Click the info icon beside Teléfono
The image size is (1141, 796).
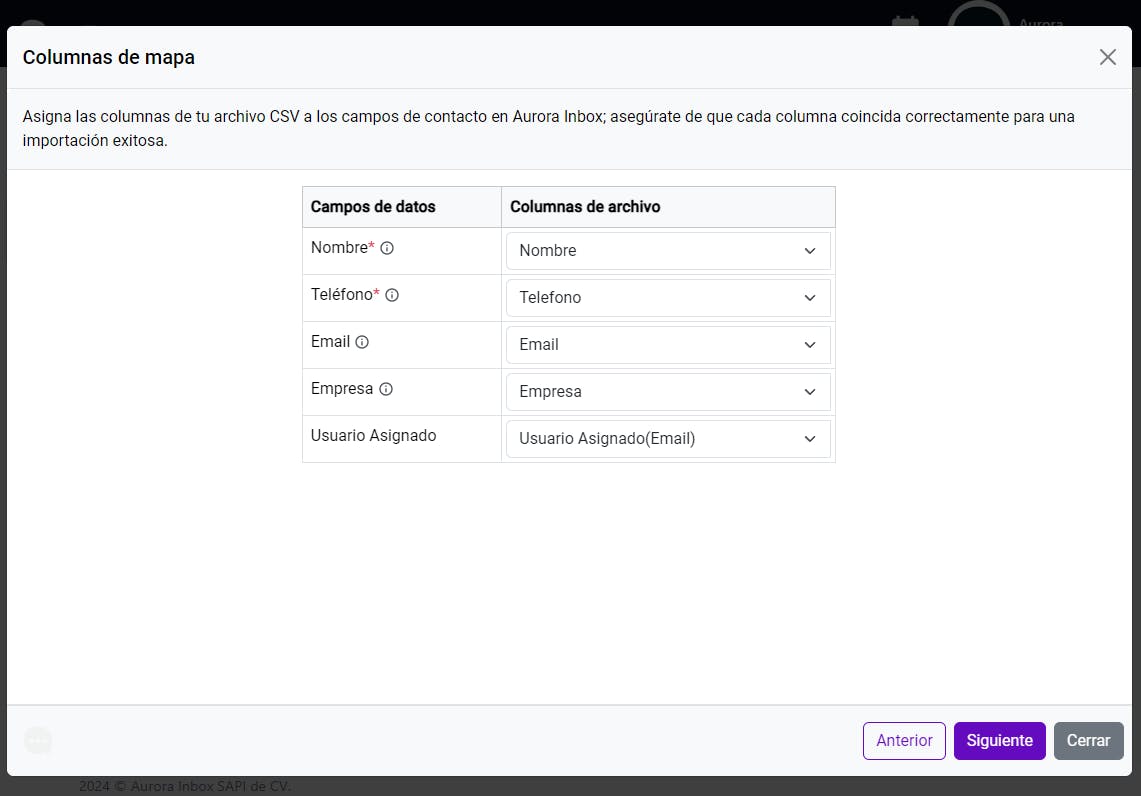click(x=392, y=295)
